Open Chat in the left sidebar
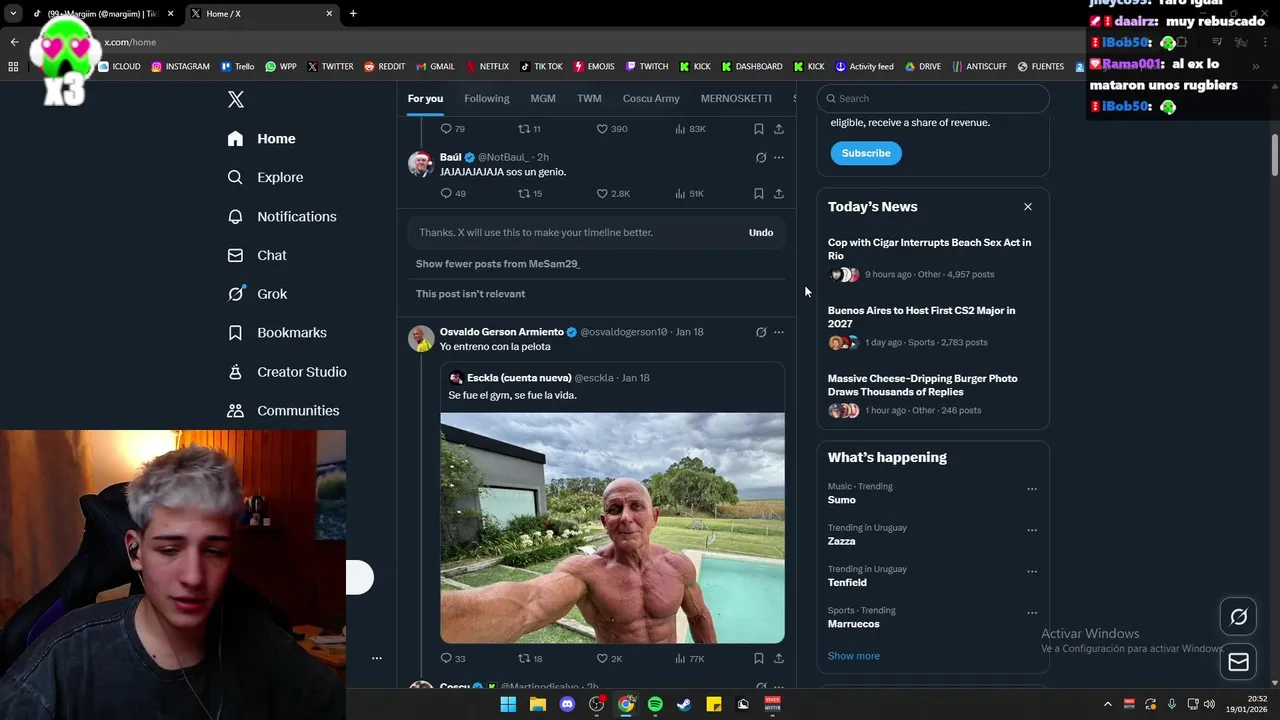The image size is (1280, 720). (x=257, y=255)
